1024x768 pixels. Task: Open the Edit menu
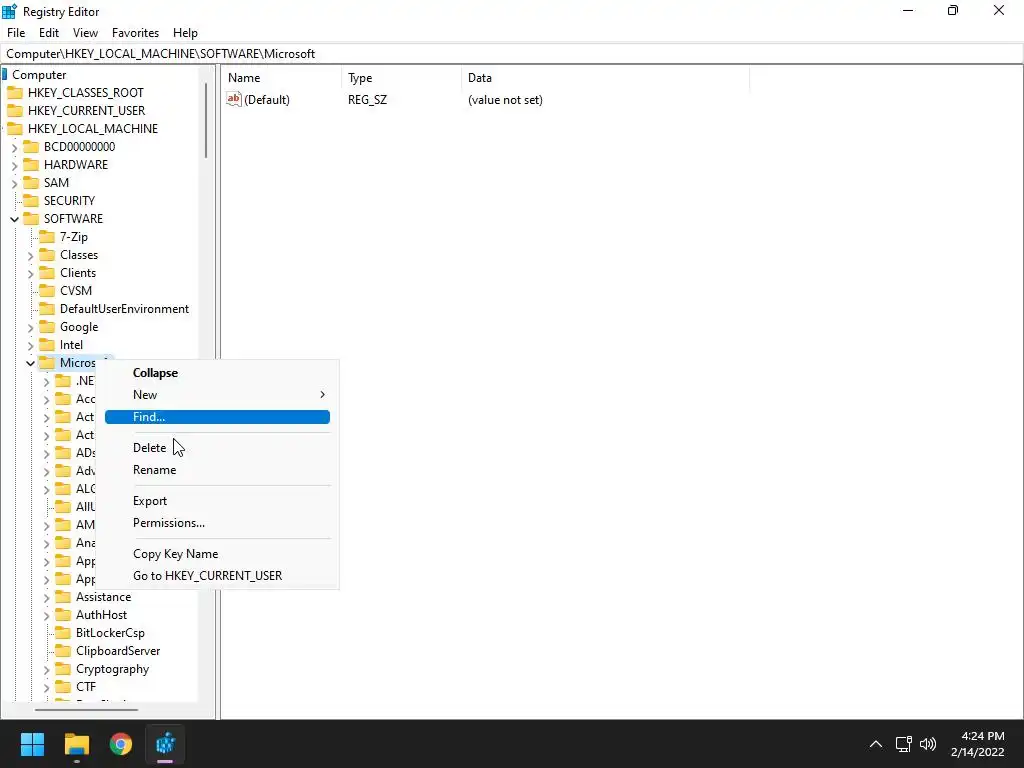point(49,33)
